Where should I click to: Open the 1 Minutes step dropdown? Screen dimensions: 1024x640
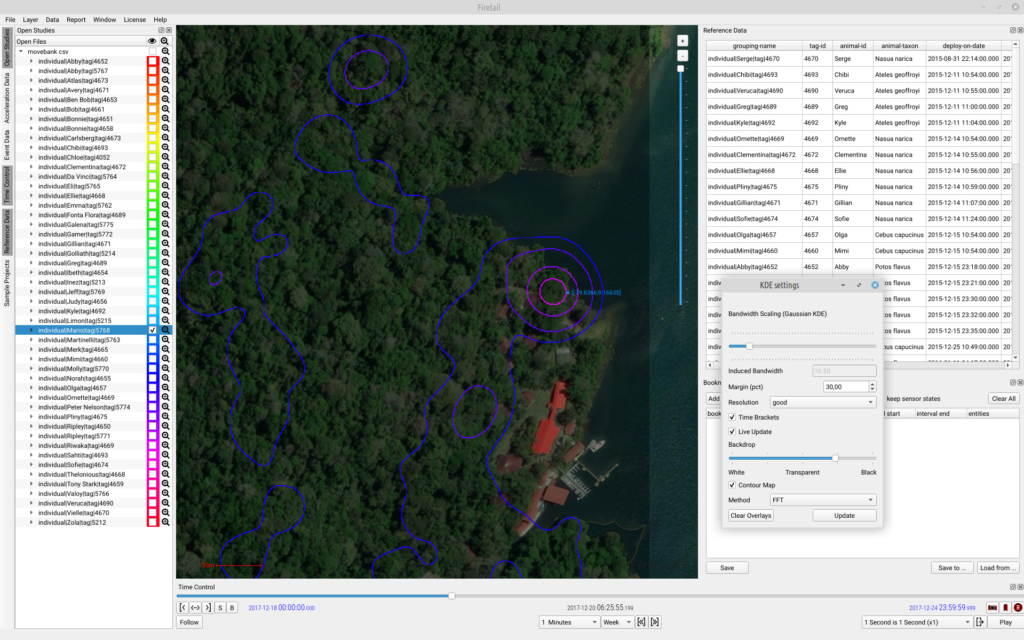(x=569, y=622)
